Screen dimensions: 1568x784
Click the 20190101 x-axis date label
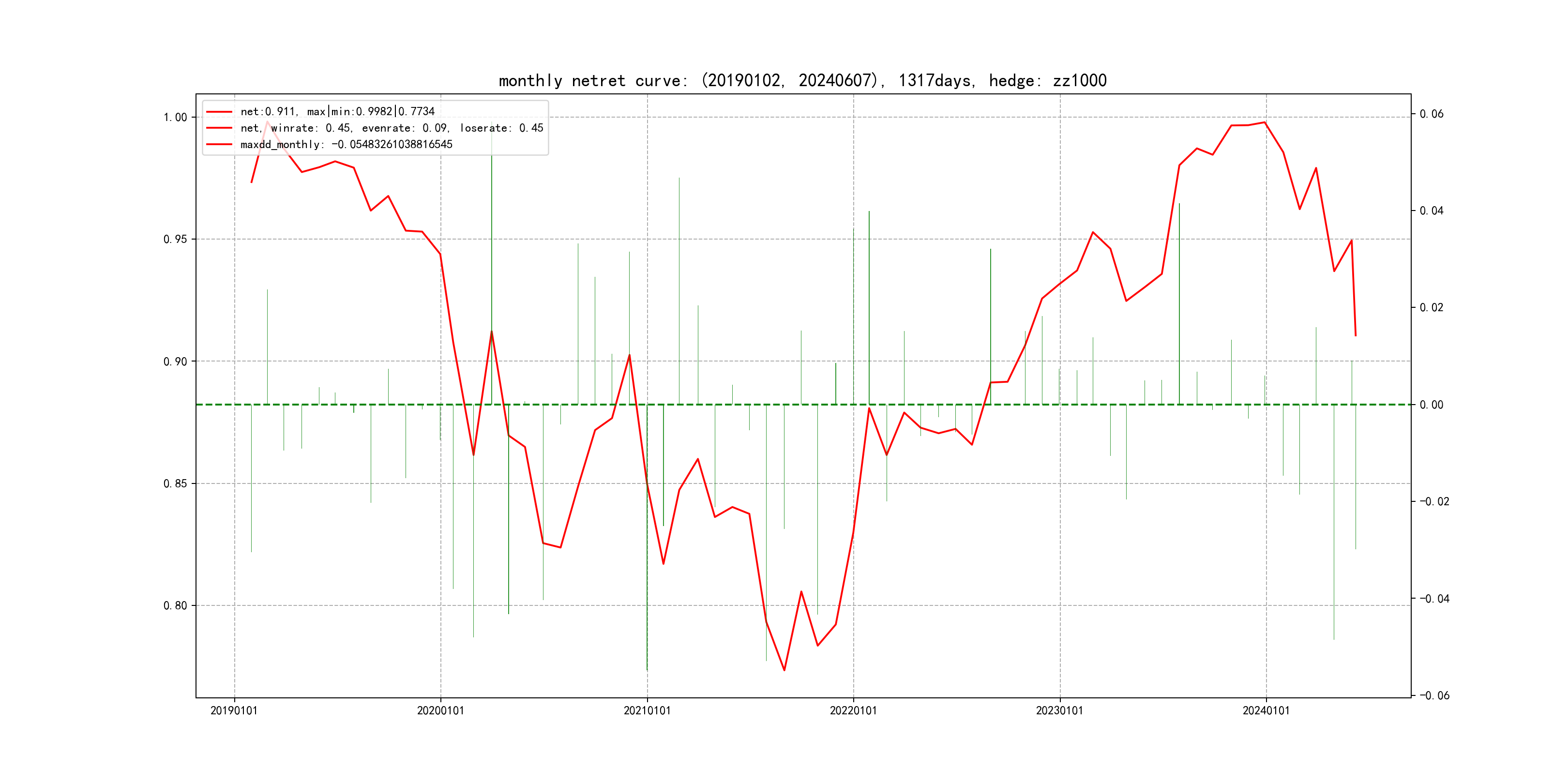click(234, 710)
